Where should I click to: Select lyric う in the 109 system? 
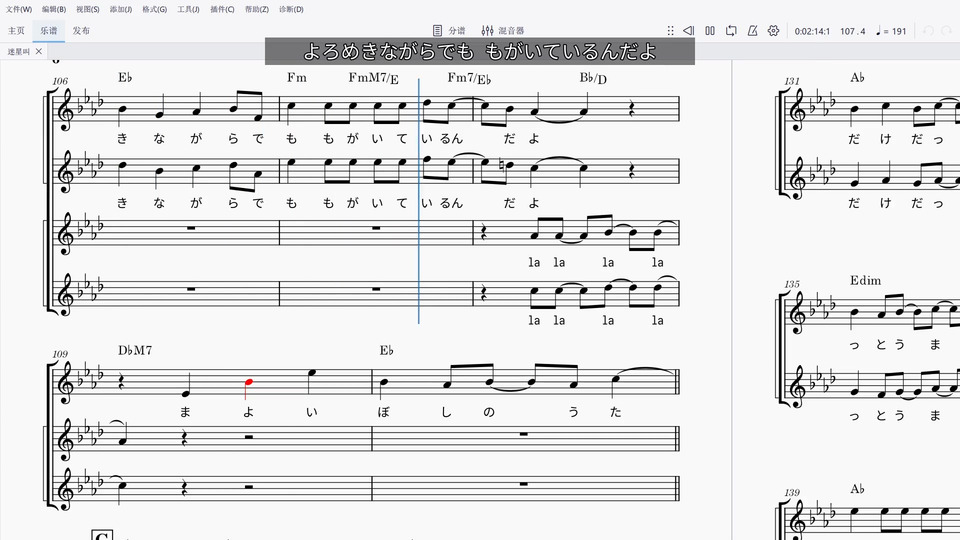click(573, 412)
